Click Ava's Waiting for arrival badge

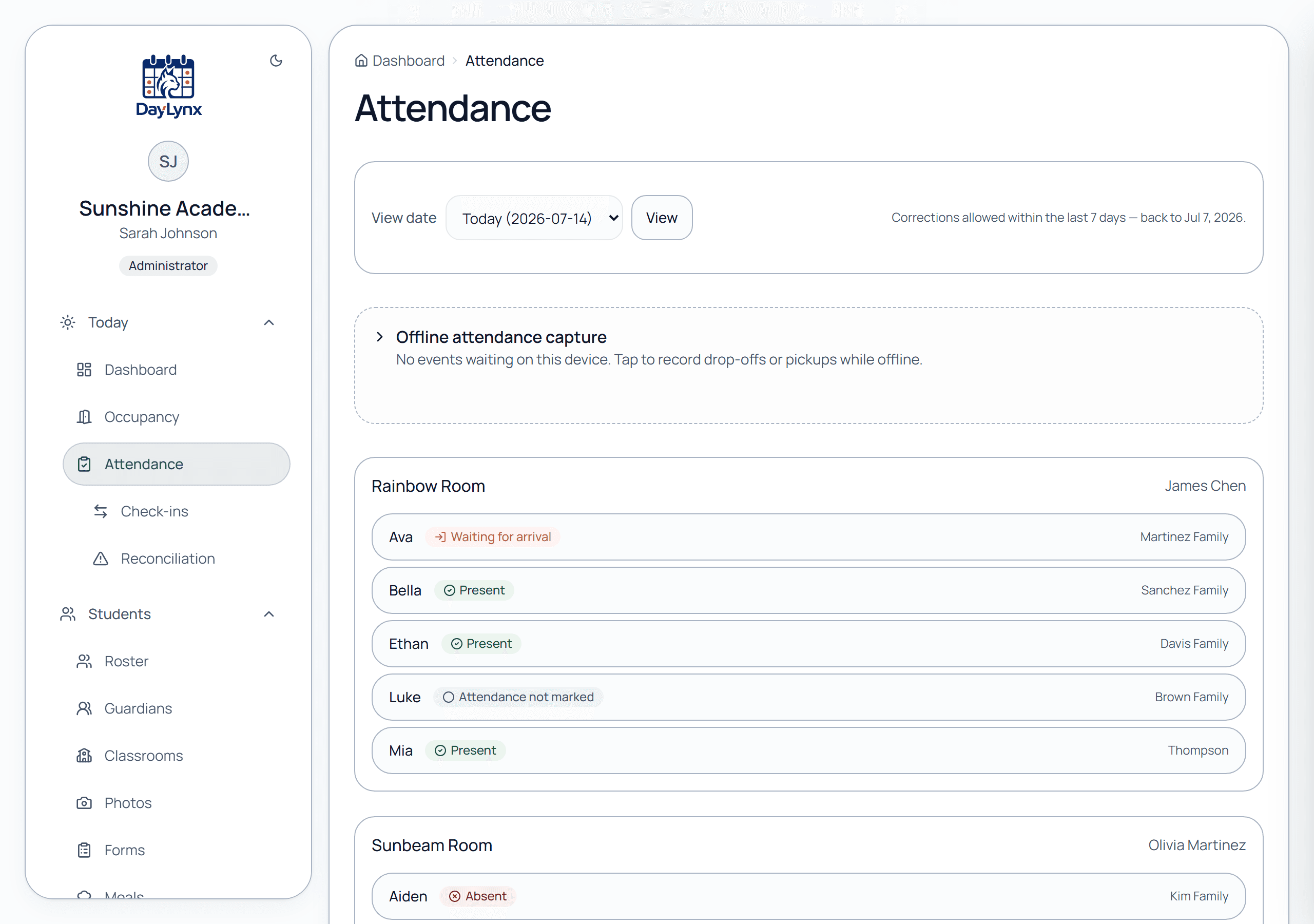pyautogui.click(x=492, y=537)
